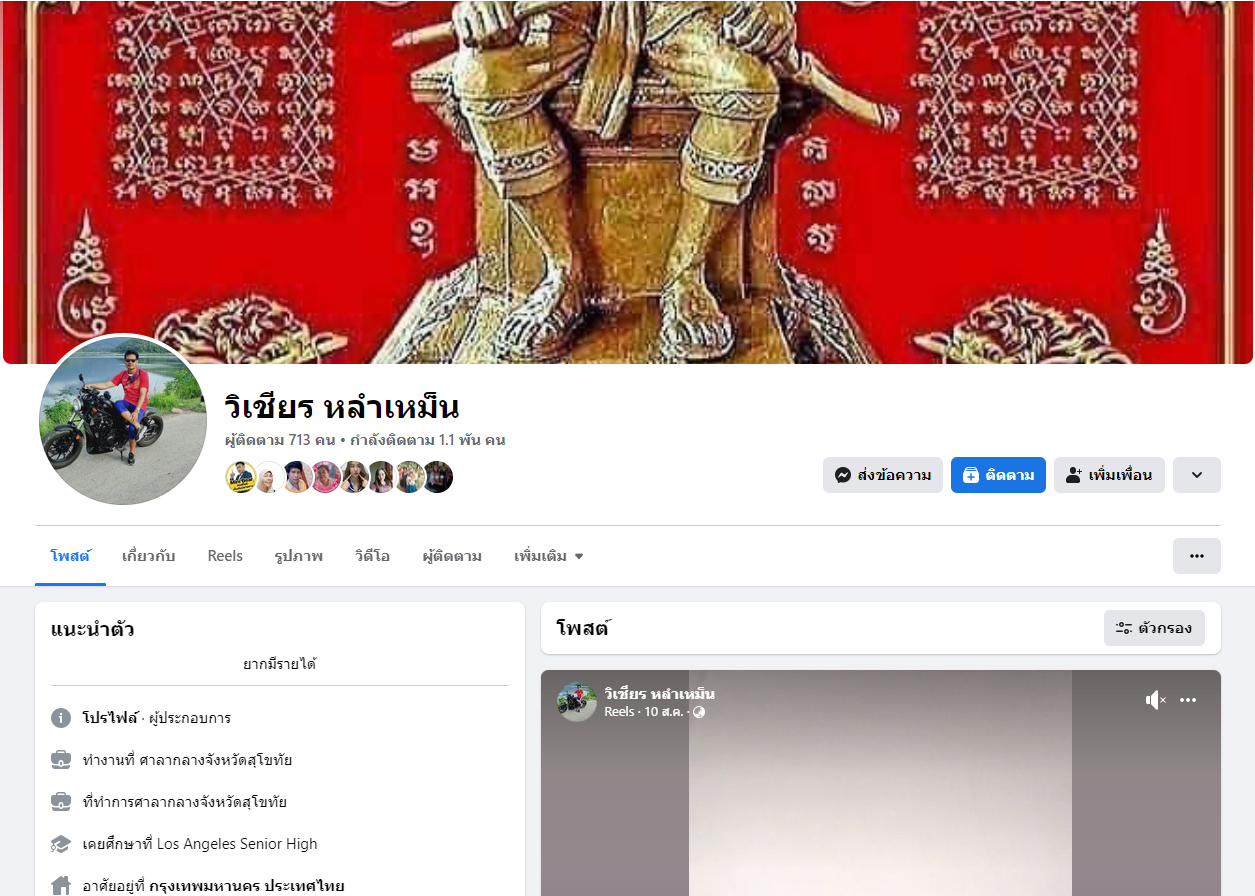Viewport: 1255px width, 896px height.
Task: Click the first follower avatar in row
Action: [x=241, y=477]
